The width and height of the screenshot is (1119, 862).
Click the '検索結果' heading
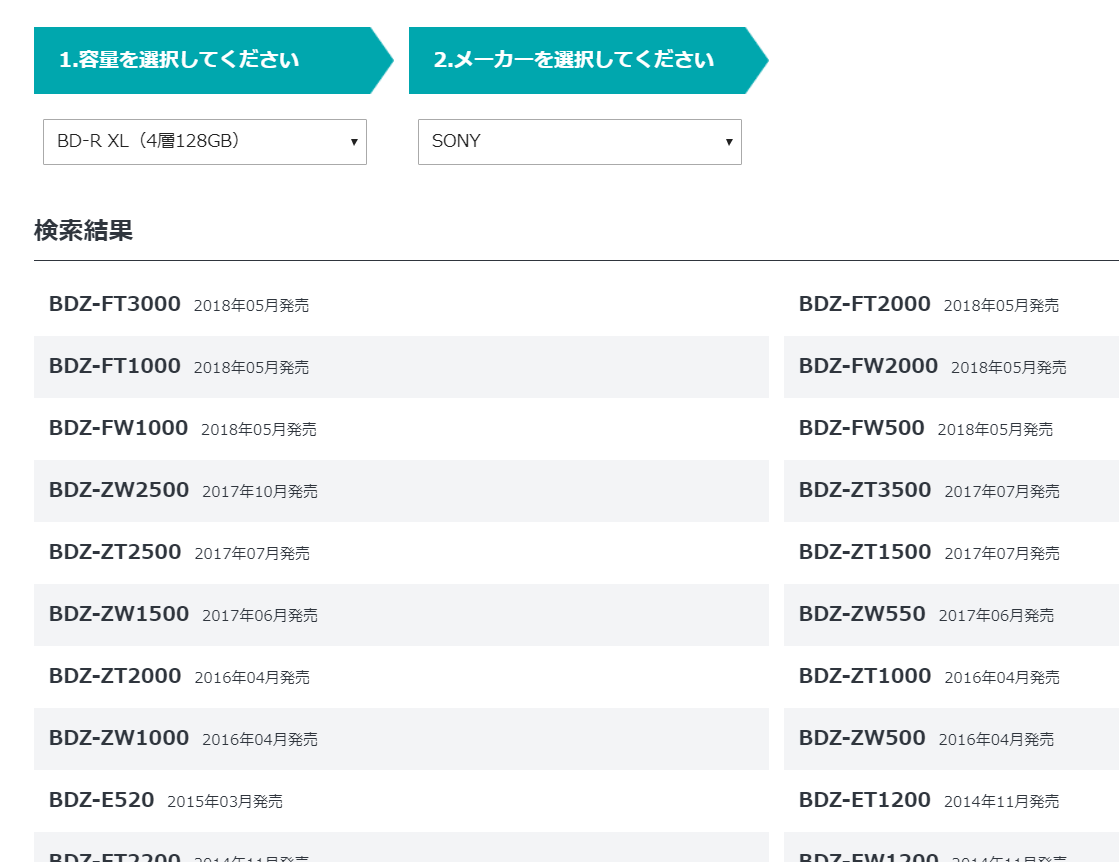pos(83,230)
